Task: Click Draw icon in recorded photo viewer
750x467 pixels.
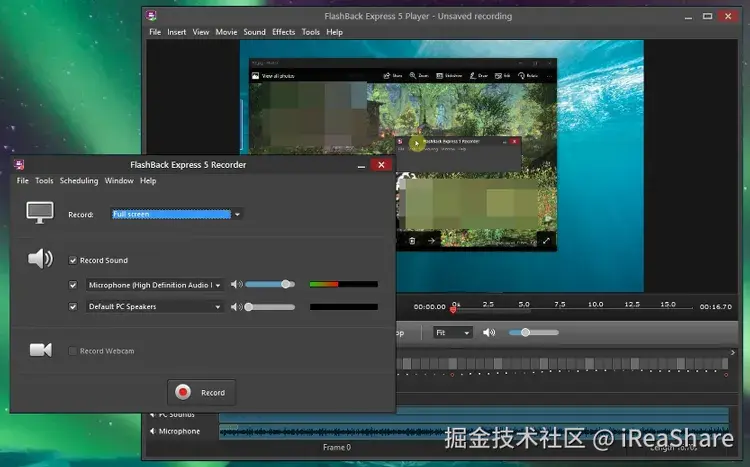Action: pyautogui.click(x=473, y=76)
